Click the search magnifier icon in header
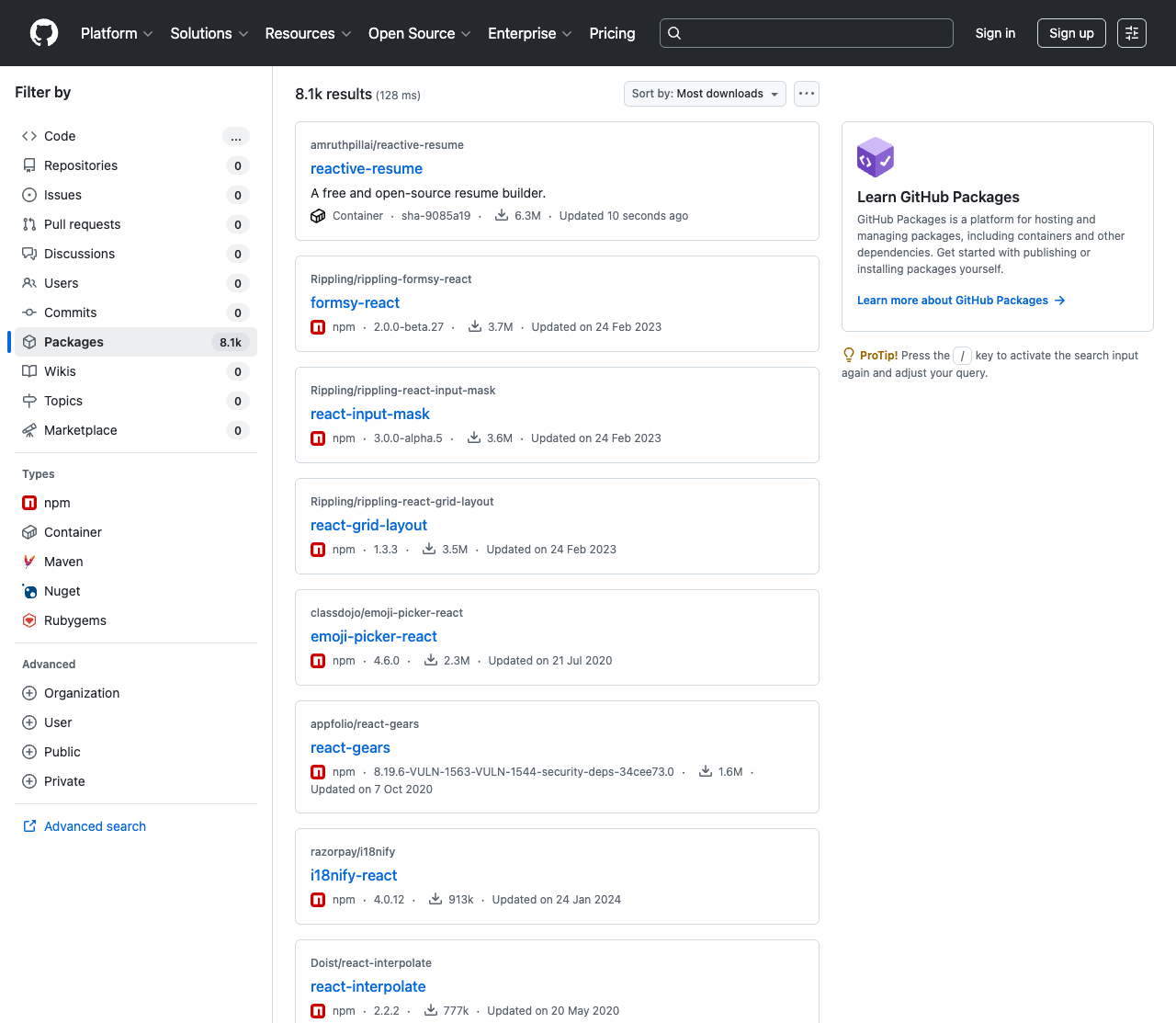 click(x=674, y=33)
